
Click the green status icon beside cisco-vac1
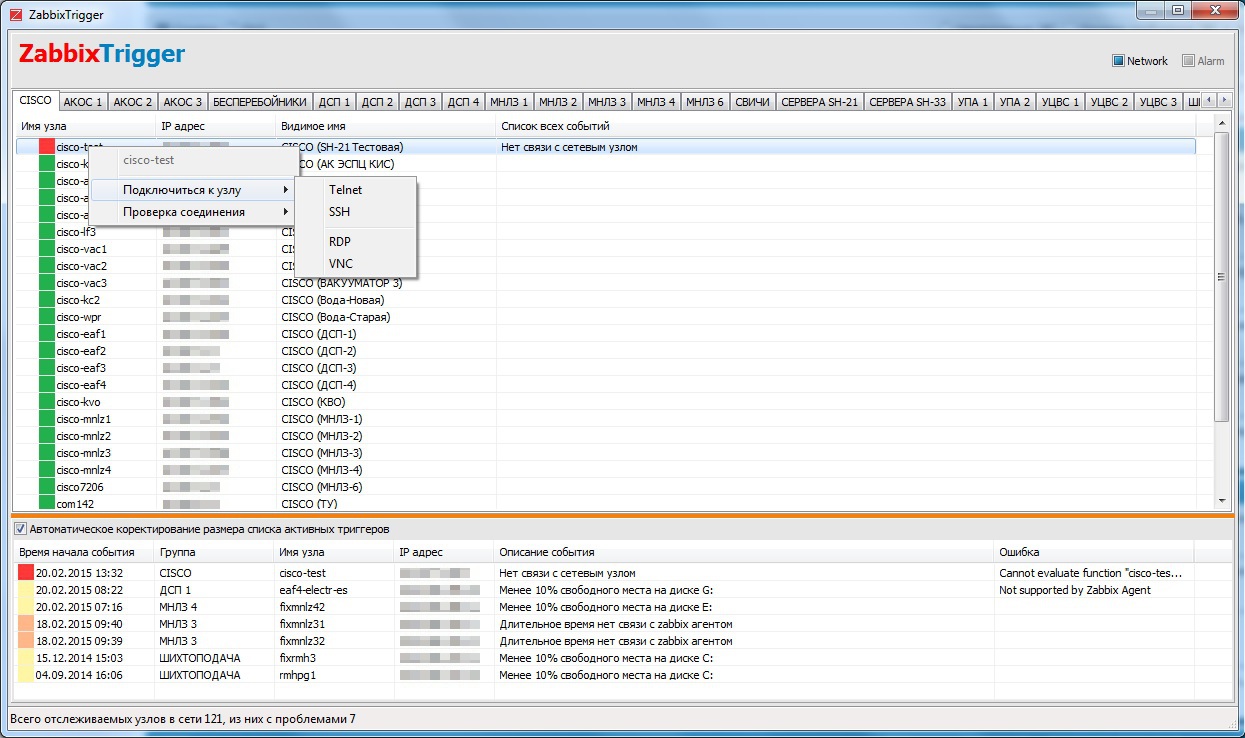[x=46, y=249]
